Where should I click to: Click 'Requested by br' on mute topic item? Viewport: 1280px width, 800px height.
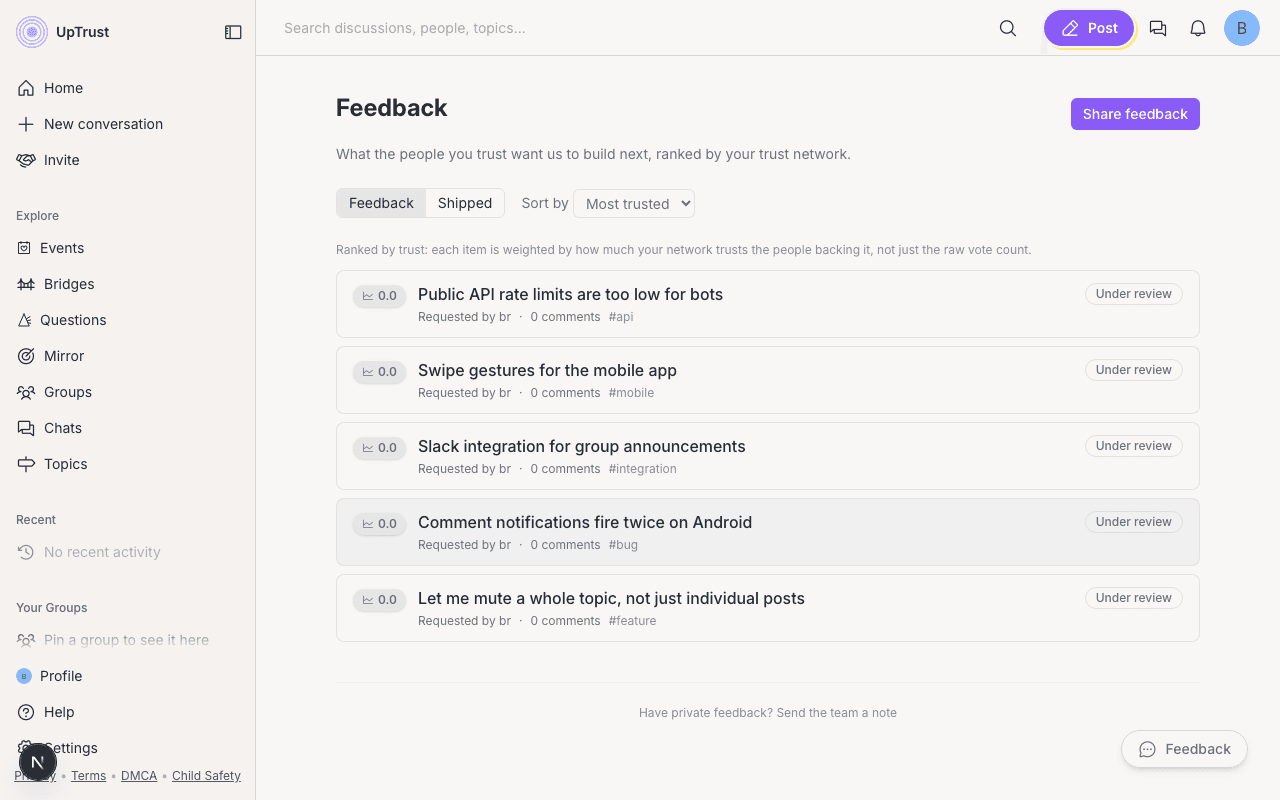click(464, 621)
